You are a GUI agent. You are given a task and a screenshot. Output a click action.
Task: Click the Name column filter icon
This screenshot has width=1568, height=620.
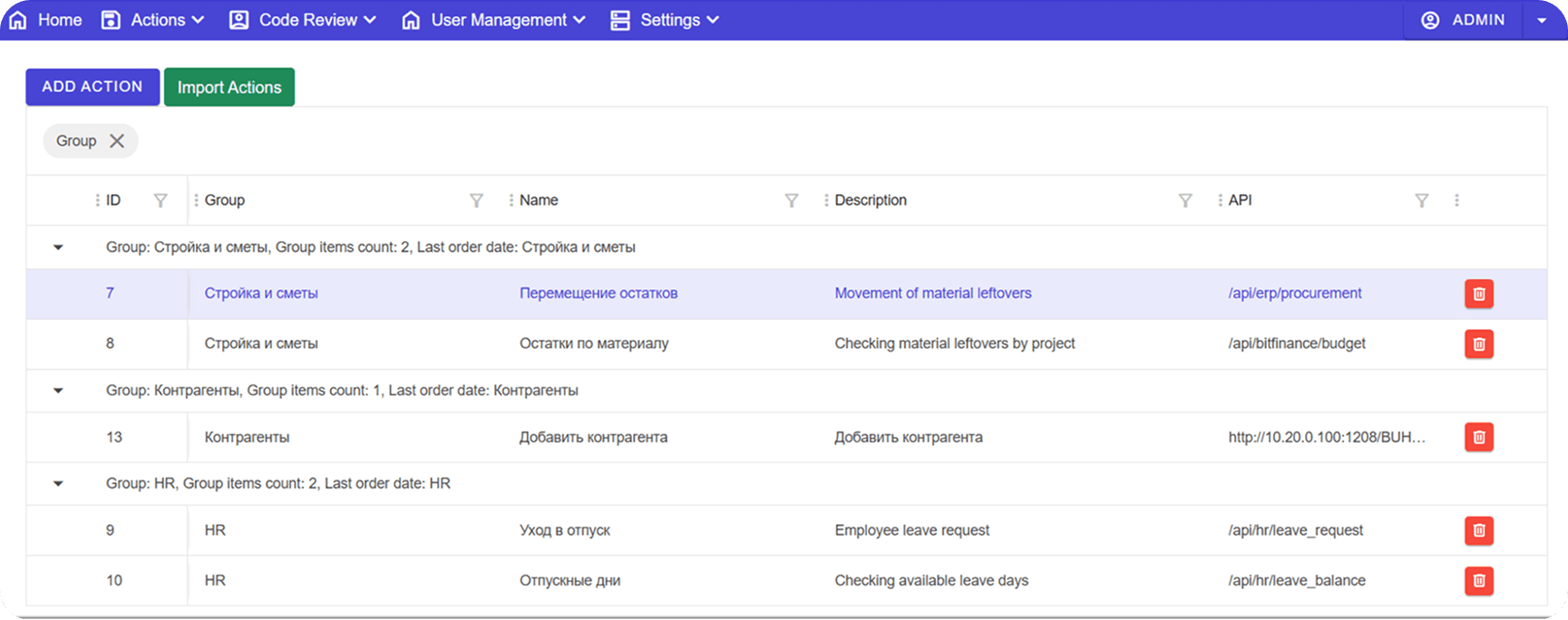point(791,200)
